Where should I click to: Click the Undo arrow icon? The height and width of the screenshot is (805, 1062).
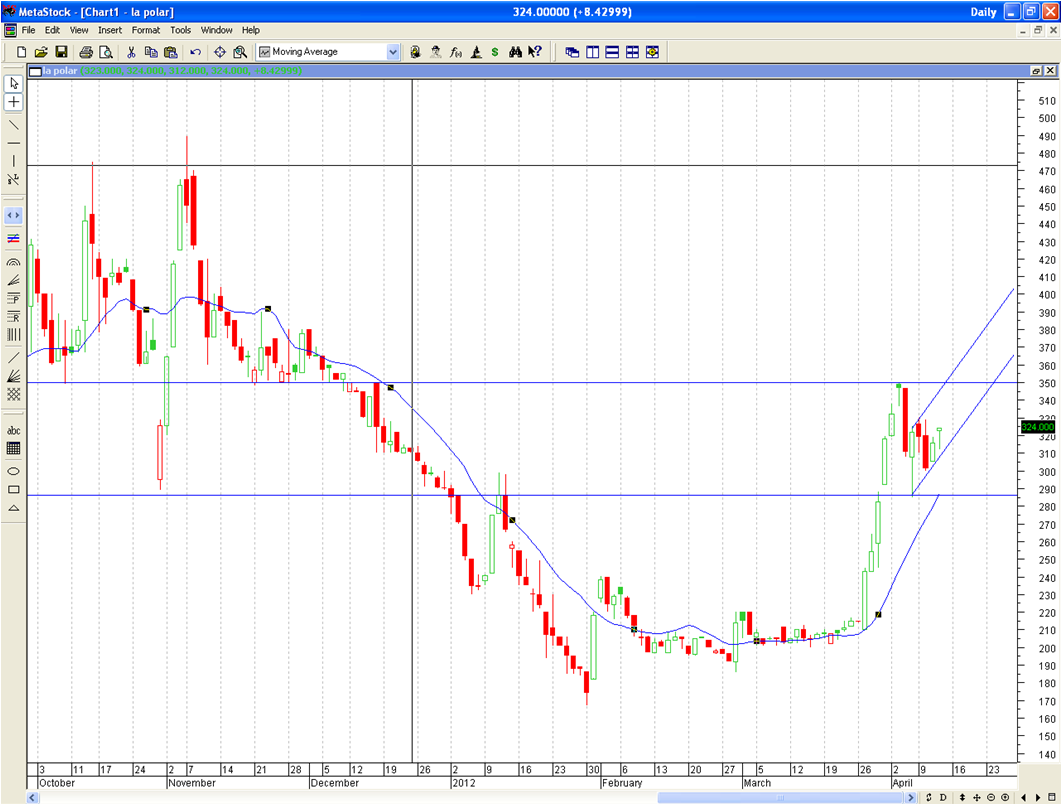195,52
